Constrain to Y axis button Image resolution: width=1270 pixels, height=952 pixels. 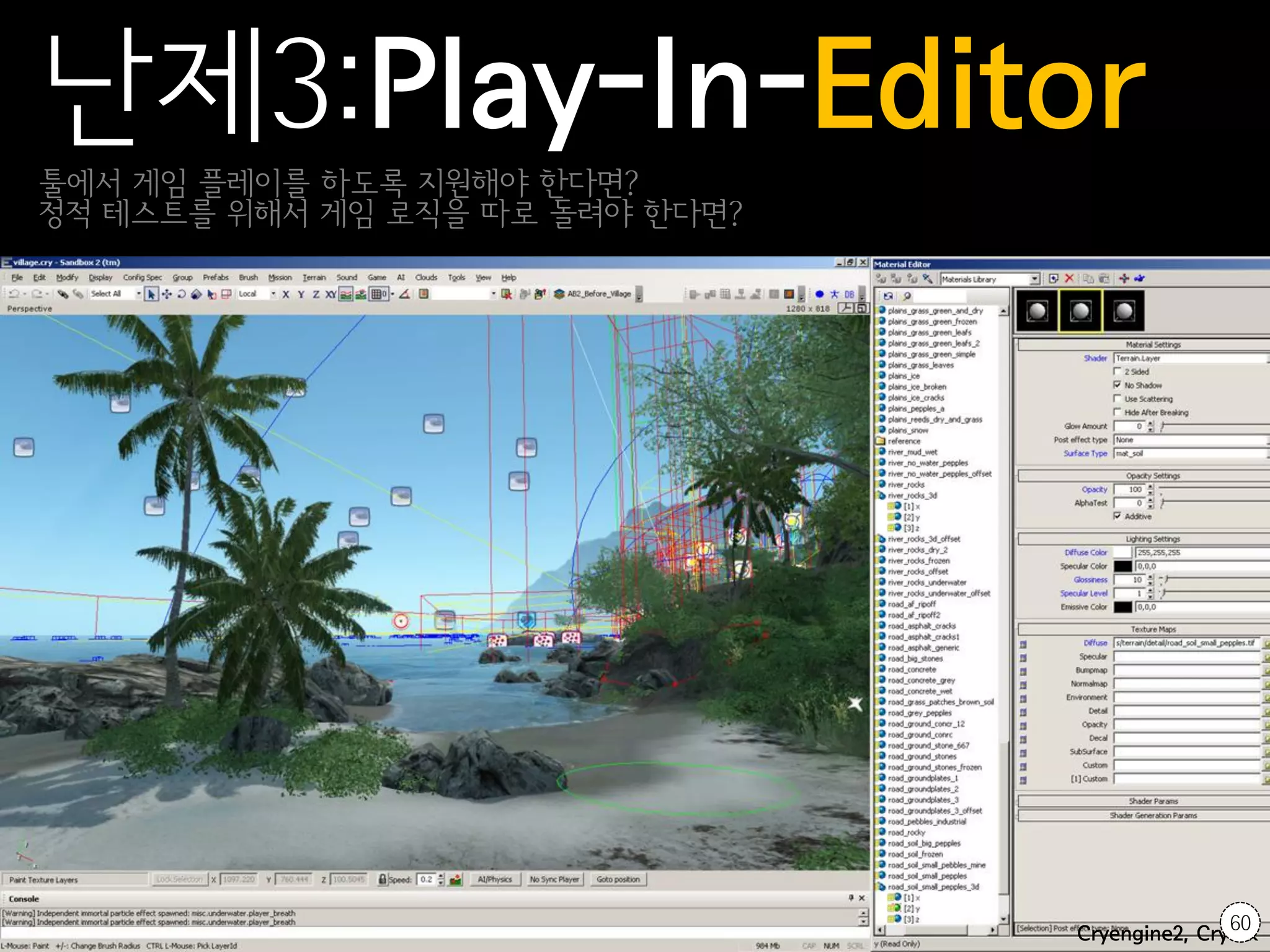click(301, 294)
